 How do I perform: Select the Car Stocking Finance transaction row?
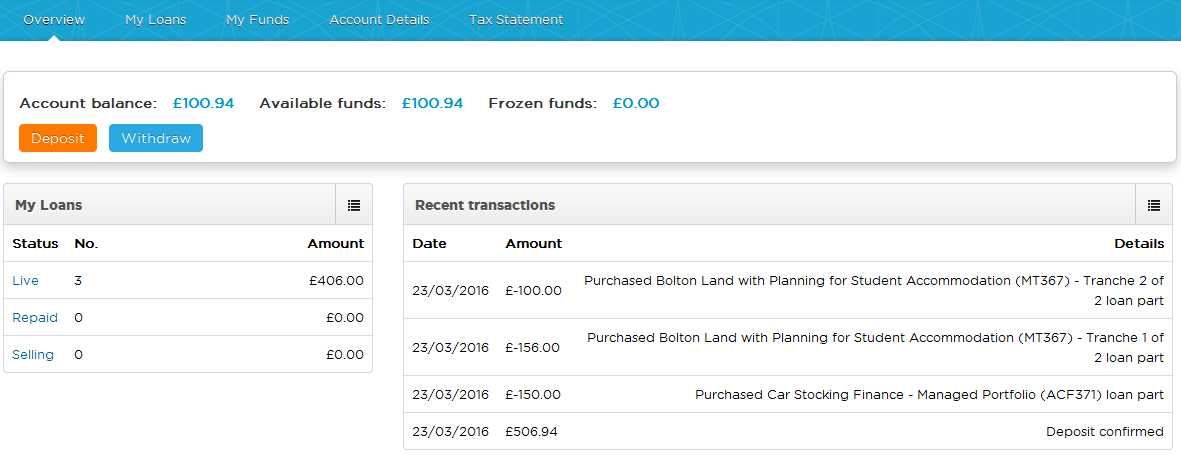point(788,395)
